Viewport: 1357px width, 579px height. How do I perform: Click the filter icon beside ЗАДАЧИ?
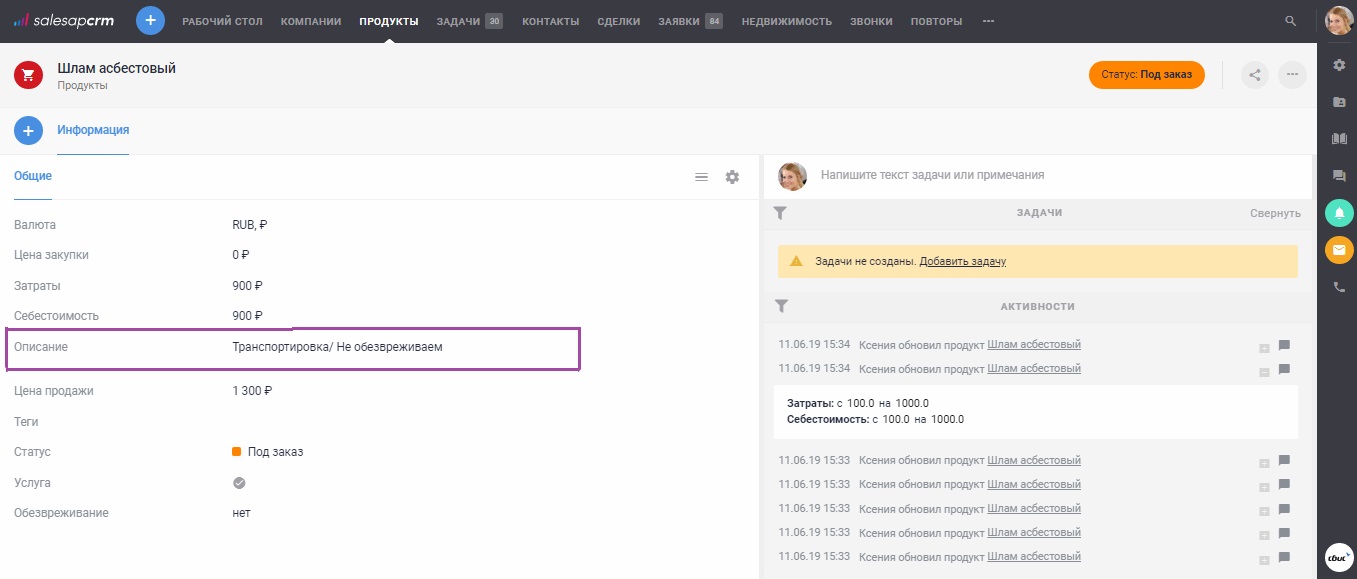coord(781,213)
